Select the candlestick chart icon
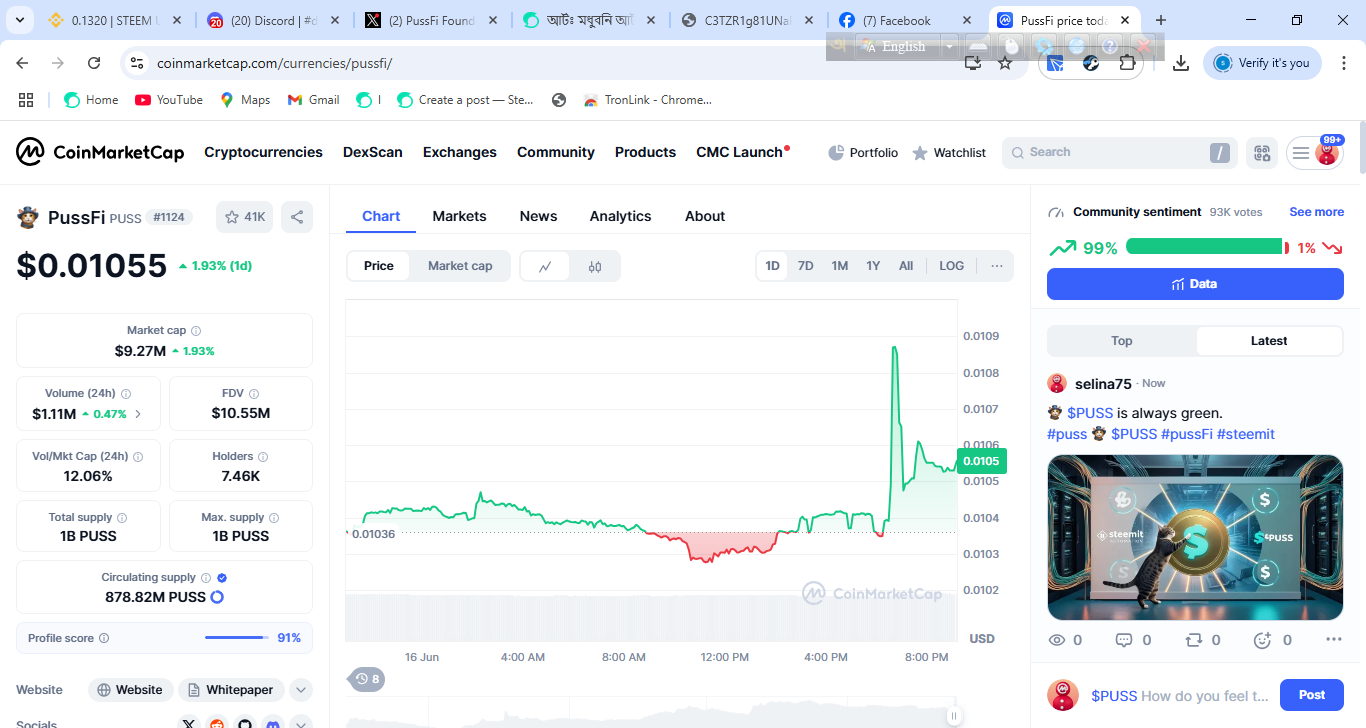1366x728 pixels. 595,266
